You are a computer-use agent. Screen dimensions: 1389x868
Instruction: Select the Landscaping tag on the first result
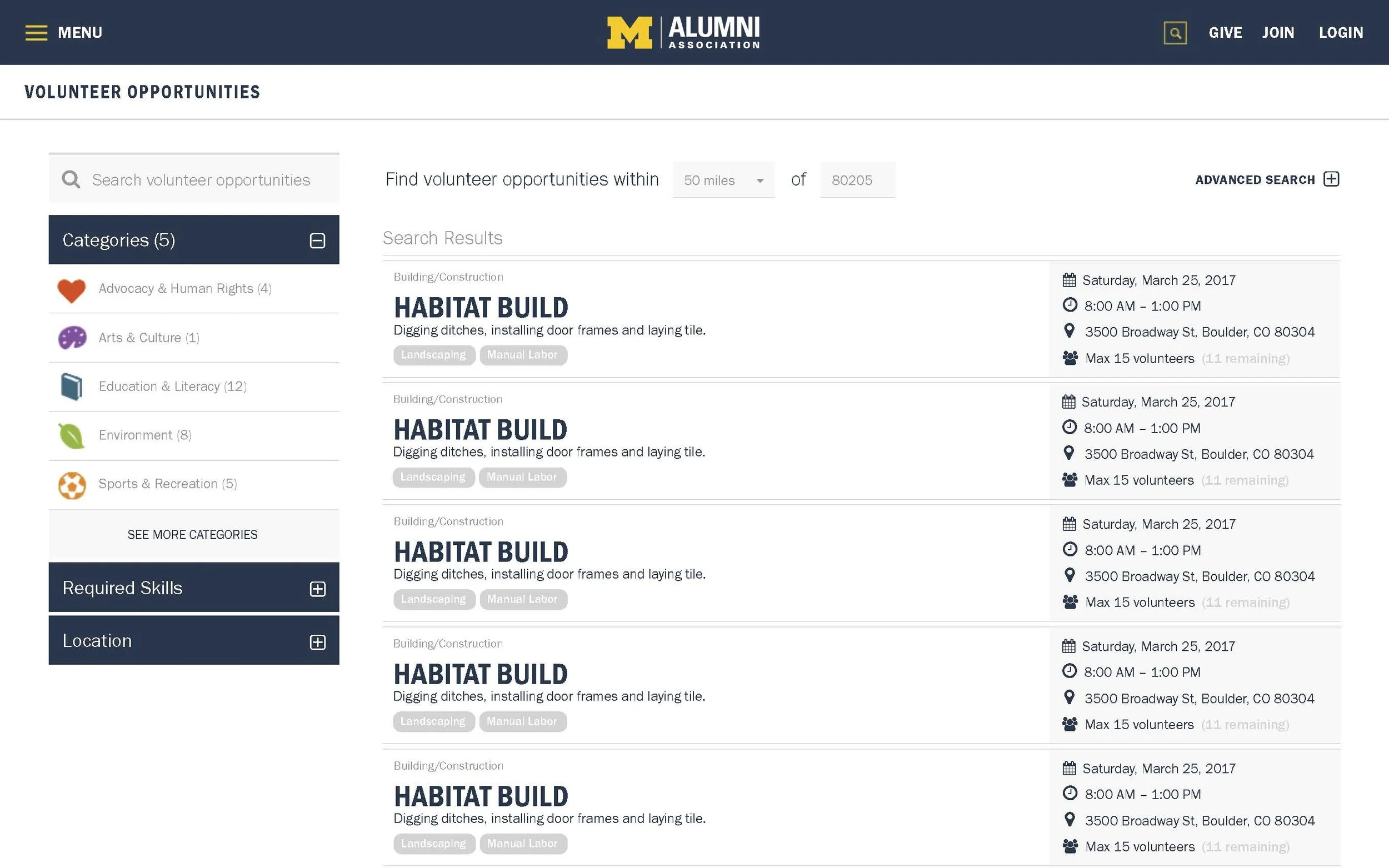click(433, 355)
